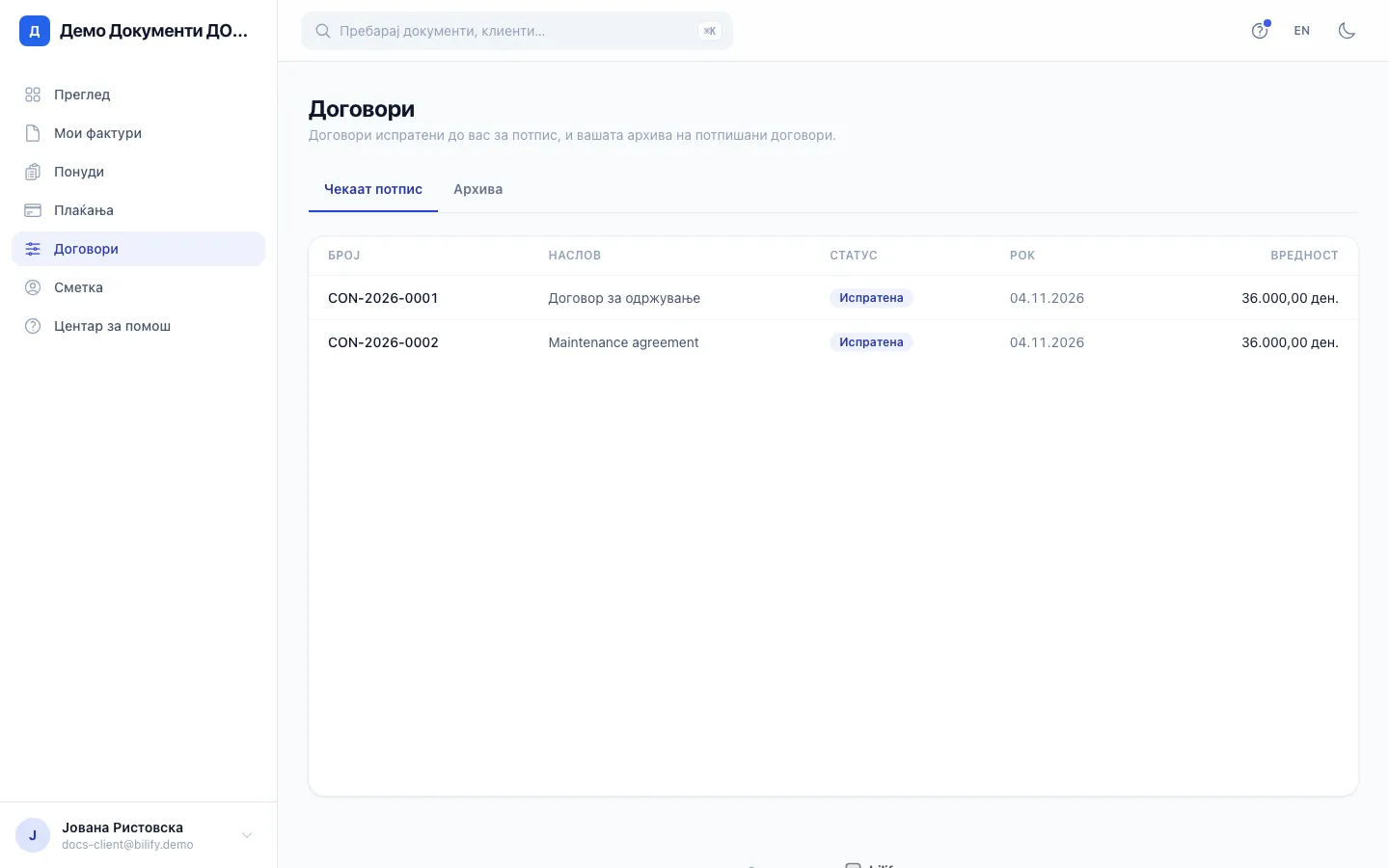
Task: Focus the Пребарај документи search field
Action: tap(517, 31)
